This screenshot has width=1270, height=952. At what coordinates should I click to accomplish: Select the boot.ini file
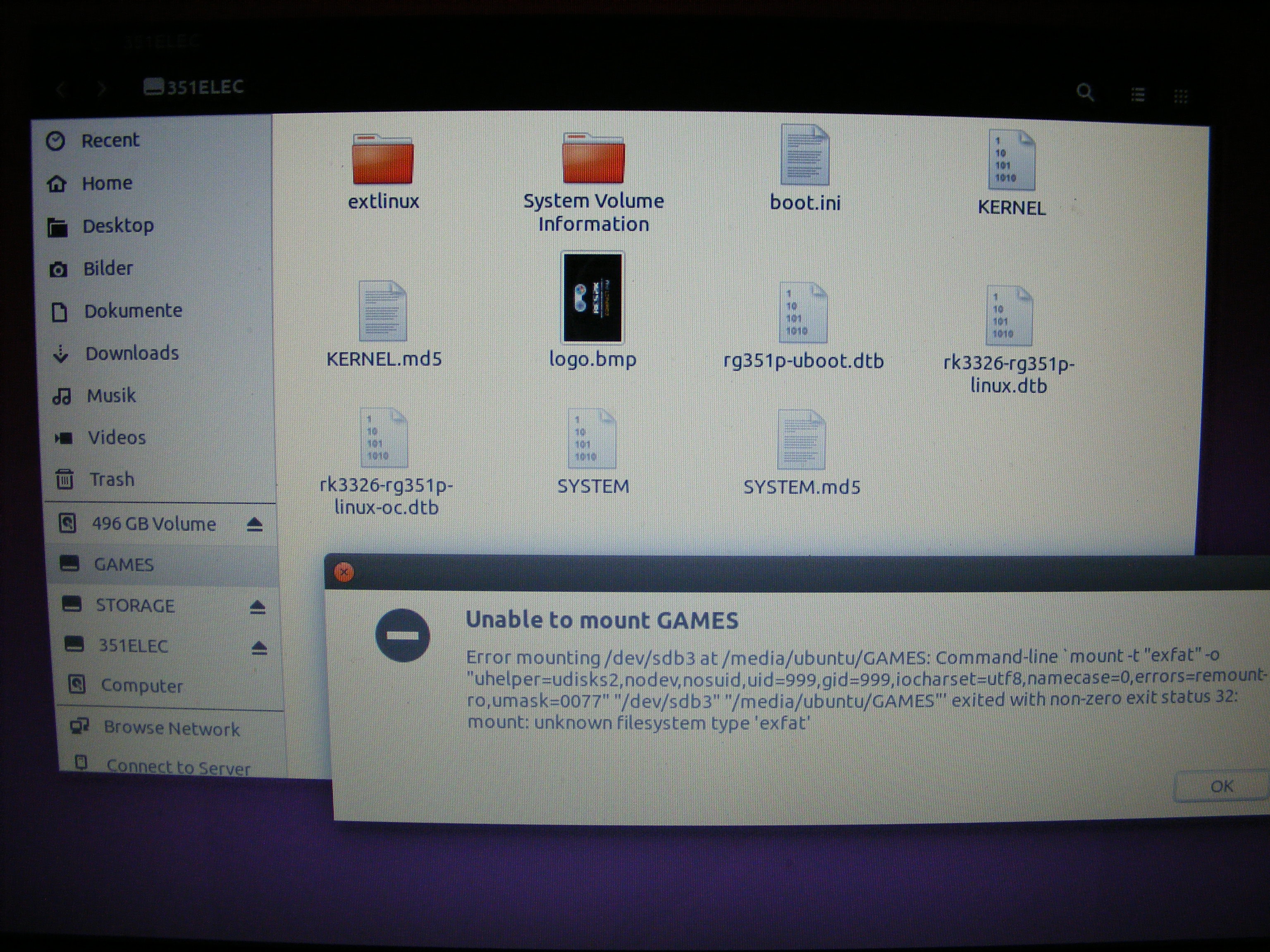[804, 156]
